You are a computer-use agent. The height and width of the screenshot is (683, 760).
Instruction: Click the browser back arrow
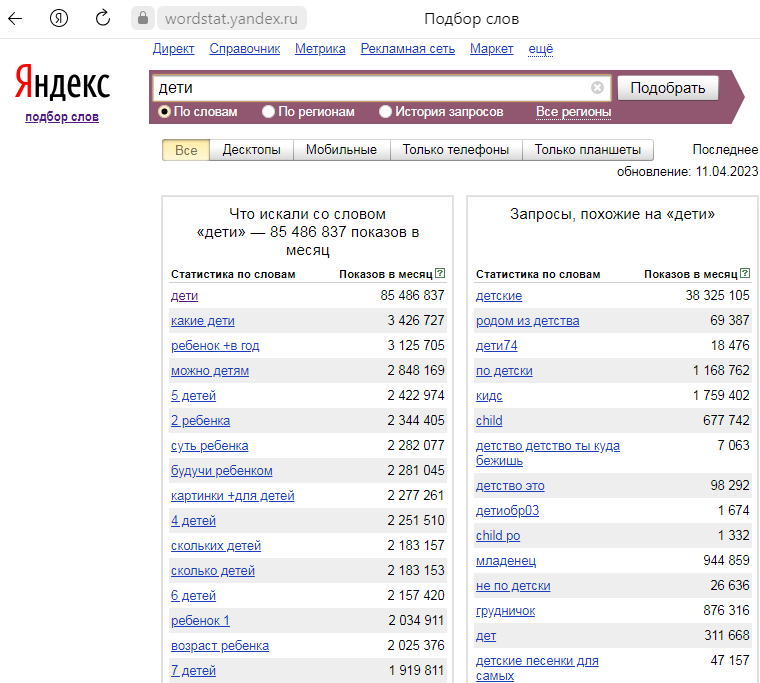coord(16,18)
